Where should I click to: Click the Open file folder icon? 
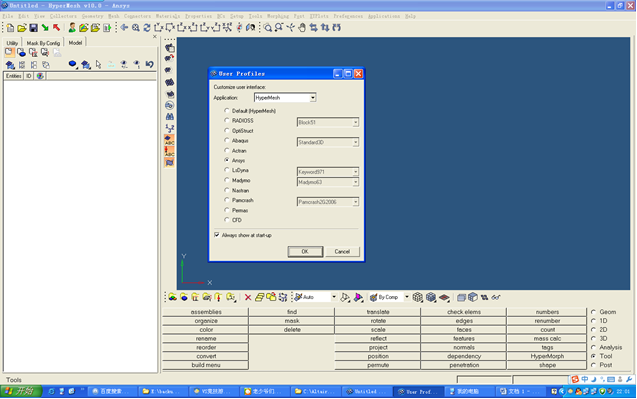click(22, 28)
